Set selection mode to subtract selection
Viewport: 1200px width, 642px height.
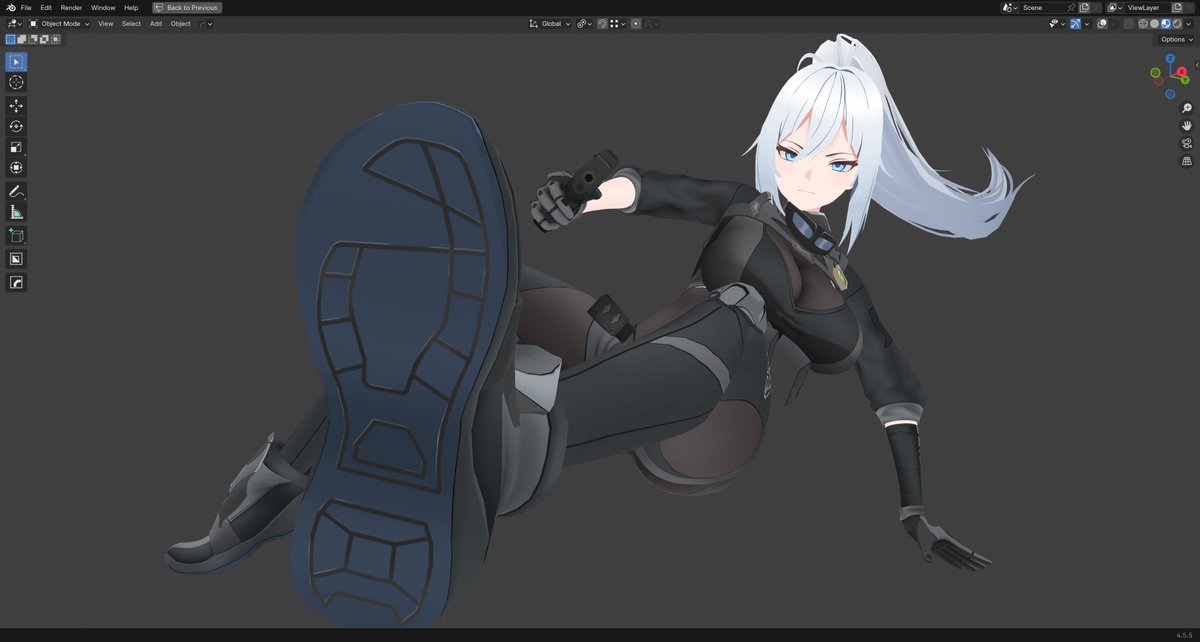33,39
